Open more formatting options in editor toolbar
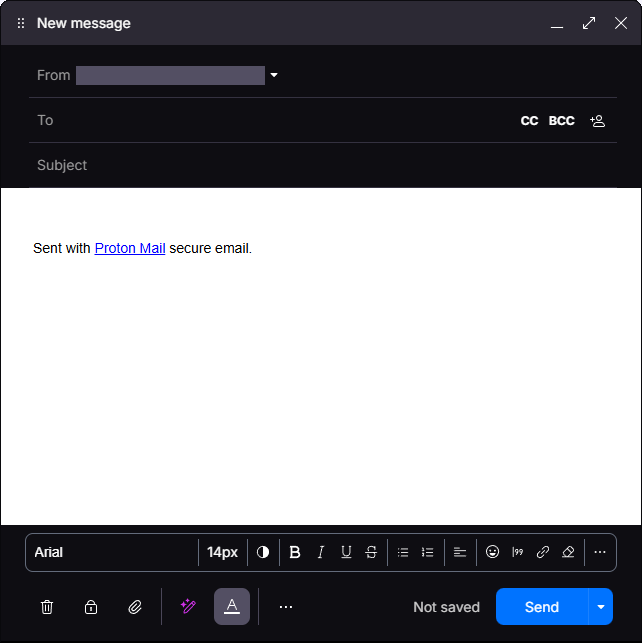The width and height of the screenshot is (642, 643). (600, 552)
